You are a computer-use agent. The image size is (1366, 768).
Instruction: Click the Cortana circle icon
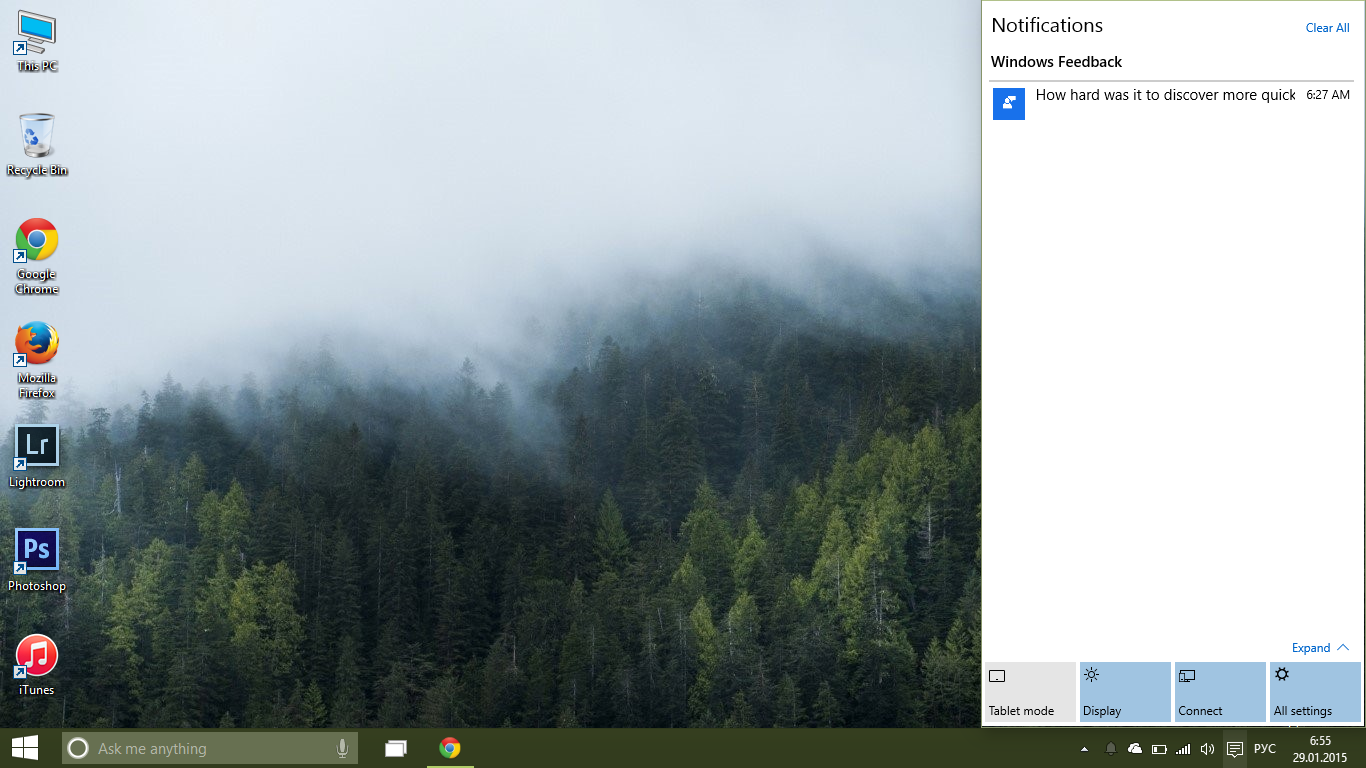coord(78,748)
